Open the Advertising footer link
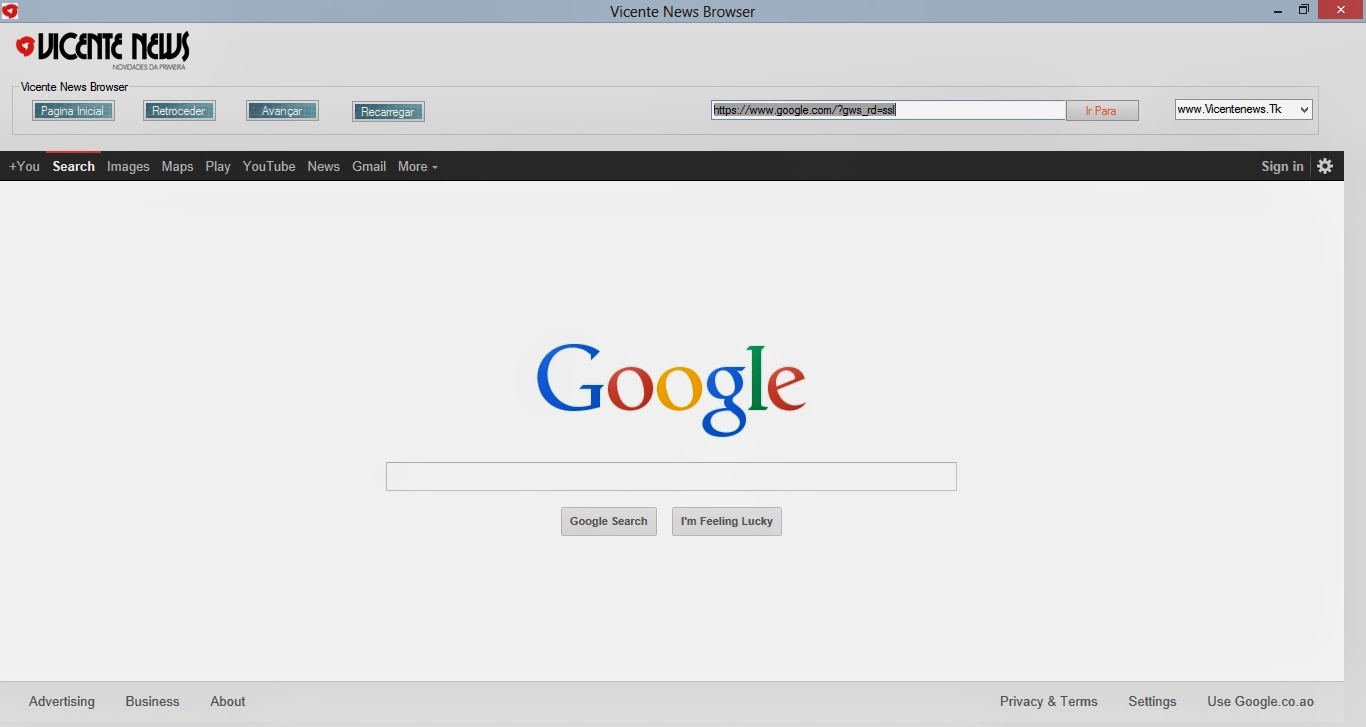 pos(62,701)
